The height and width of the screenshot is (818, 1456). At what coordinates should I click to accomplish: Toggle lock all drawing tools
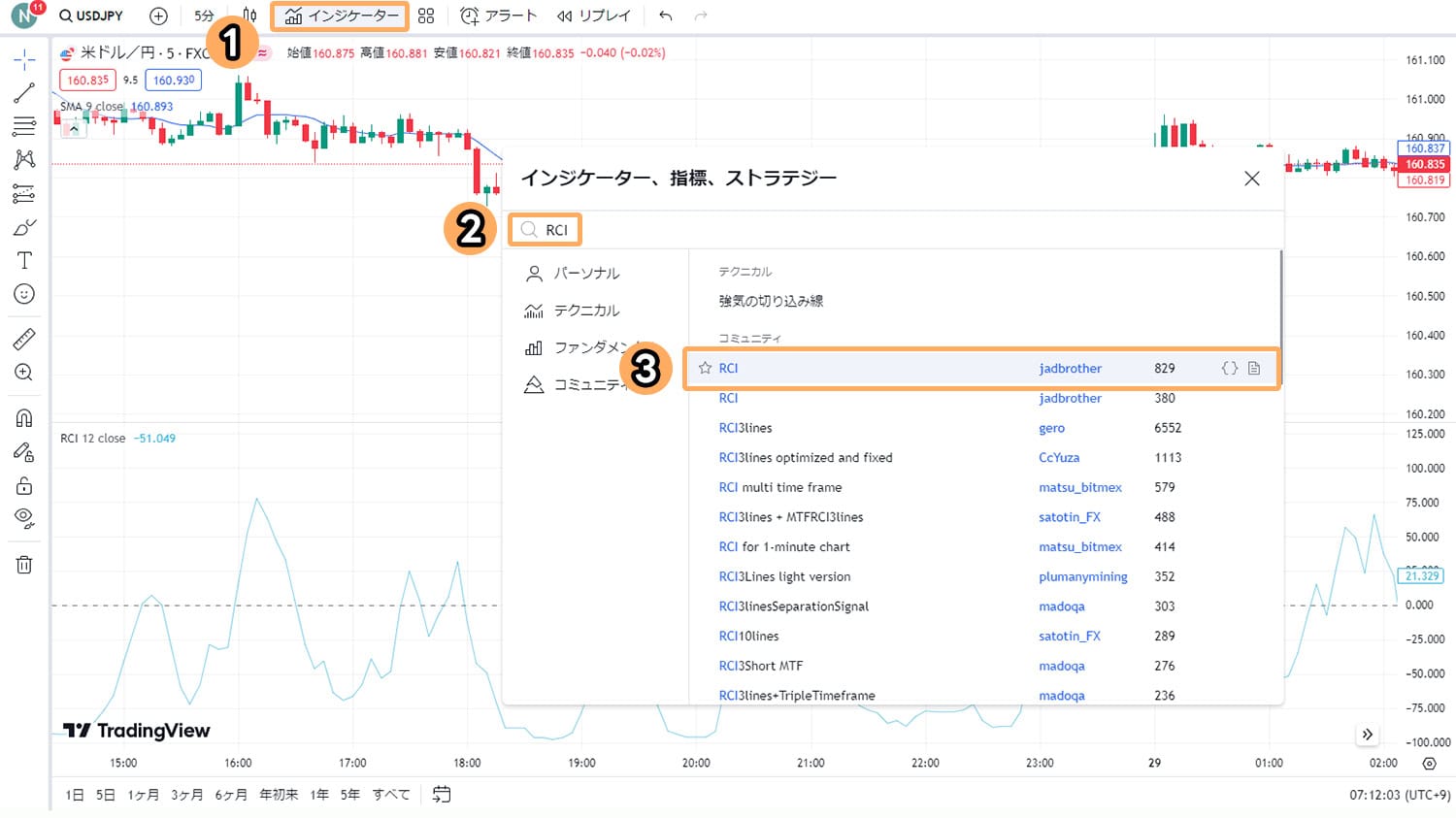pos(24,485)
